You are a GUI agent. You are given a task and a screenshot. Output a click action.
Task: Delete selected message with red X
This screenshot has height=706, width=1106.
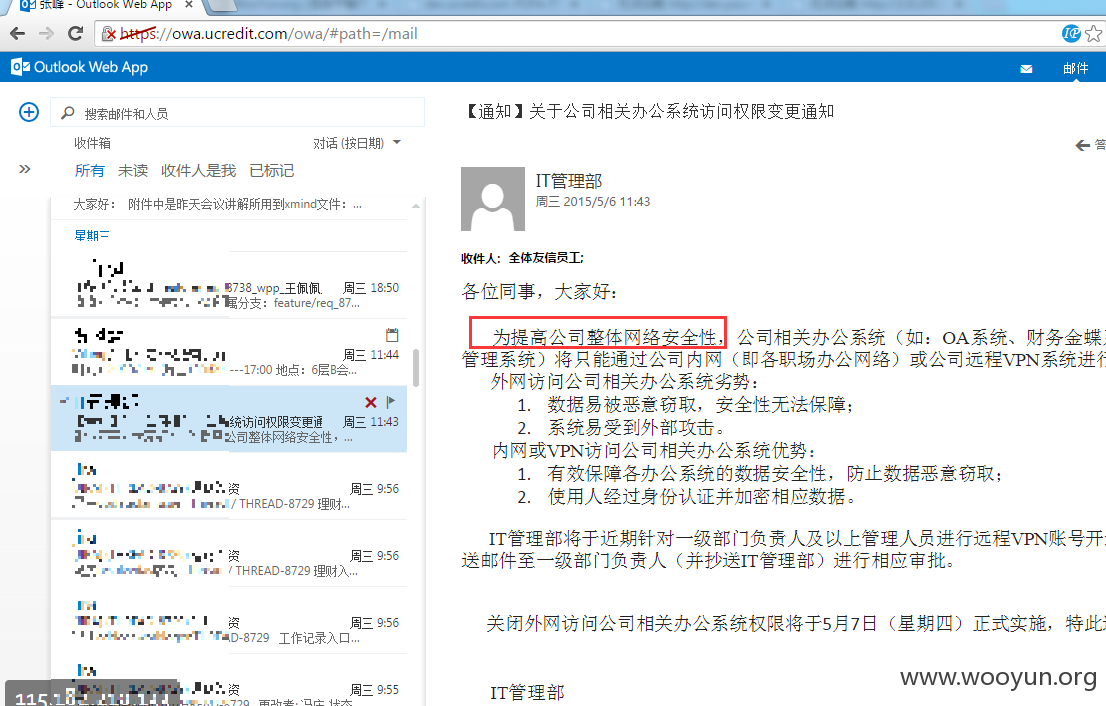click(371, 403)
